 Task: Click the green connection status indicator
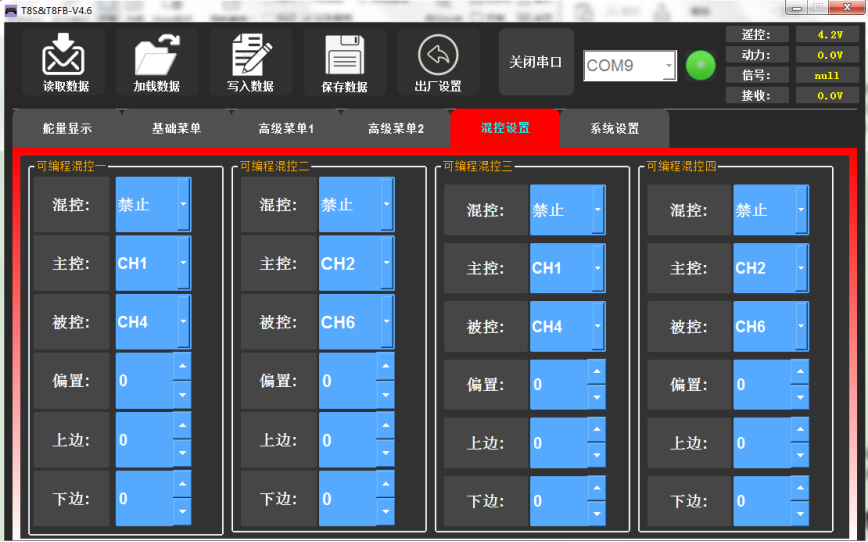click(701, 66)
